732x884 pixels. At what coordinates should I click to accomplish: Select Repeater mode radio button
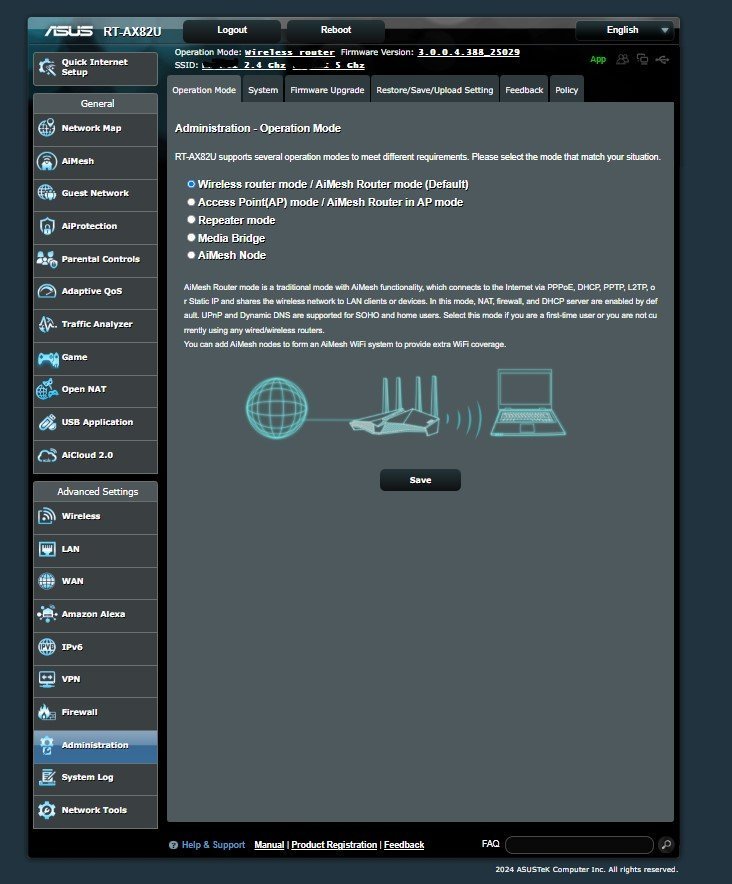pos(191,219)
